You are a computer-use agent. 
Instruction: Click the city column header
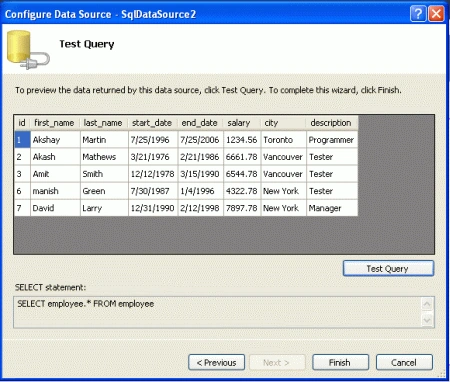tap(284, 123)
